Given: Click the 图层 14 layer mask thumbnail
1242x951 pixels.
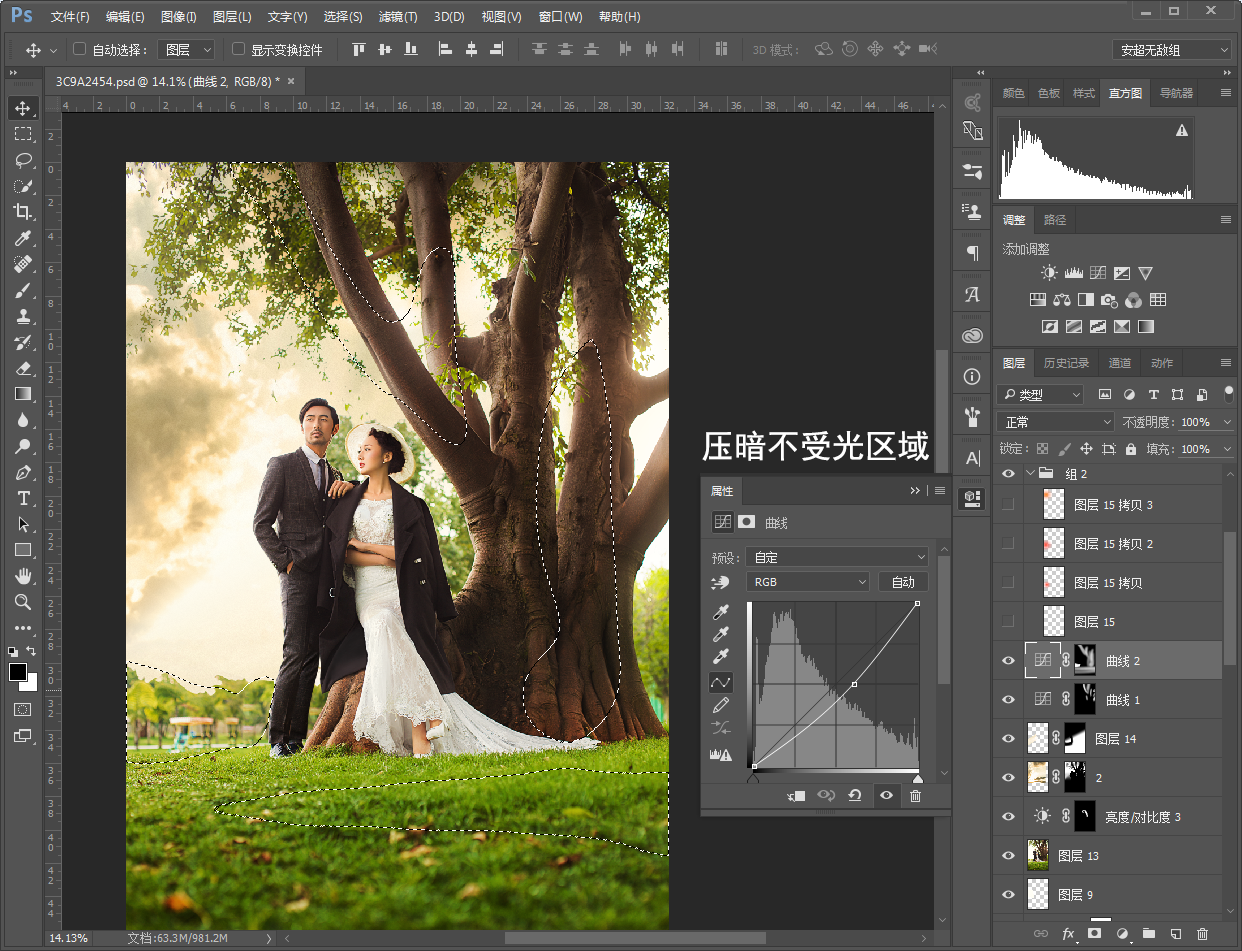Looking at the screenshot, I should click(1075, 738).
